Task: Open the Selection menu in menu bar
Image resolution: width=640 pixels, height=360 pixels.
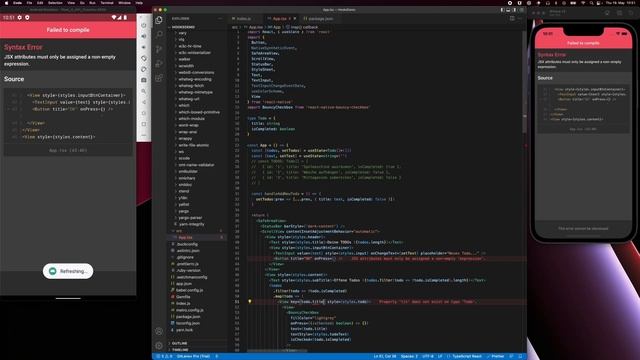Action: tap(55, 3)
